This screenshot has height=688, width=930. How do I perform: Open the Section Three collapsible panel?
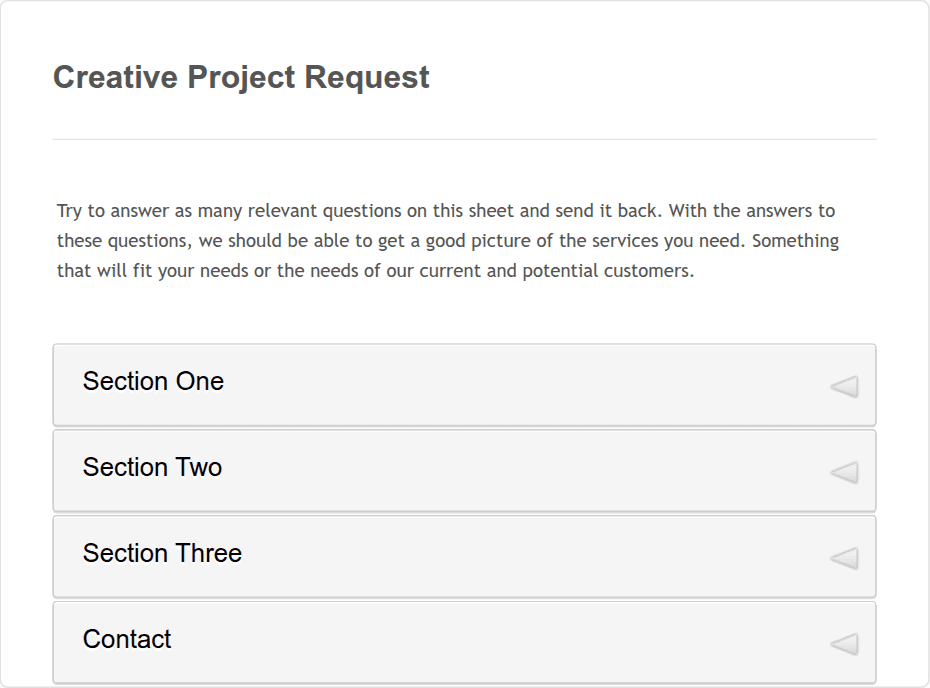[x=463, y=557]
